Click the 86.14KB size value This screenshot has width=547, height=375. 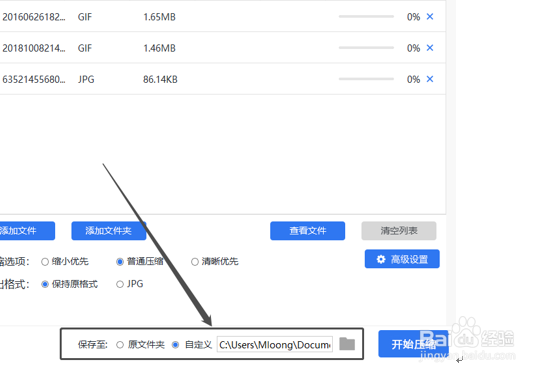(160, 80)
